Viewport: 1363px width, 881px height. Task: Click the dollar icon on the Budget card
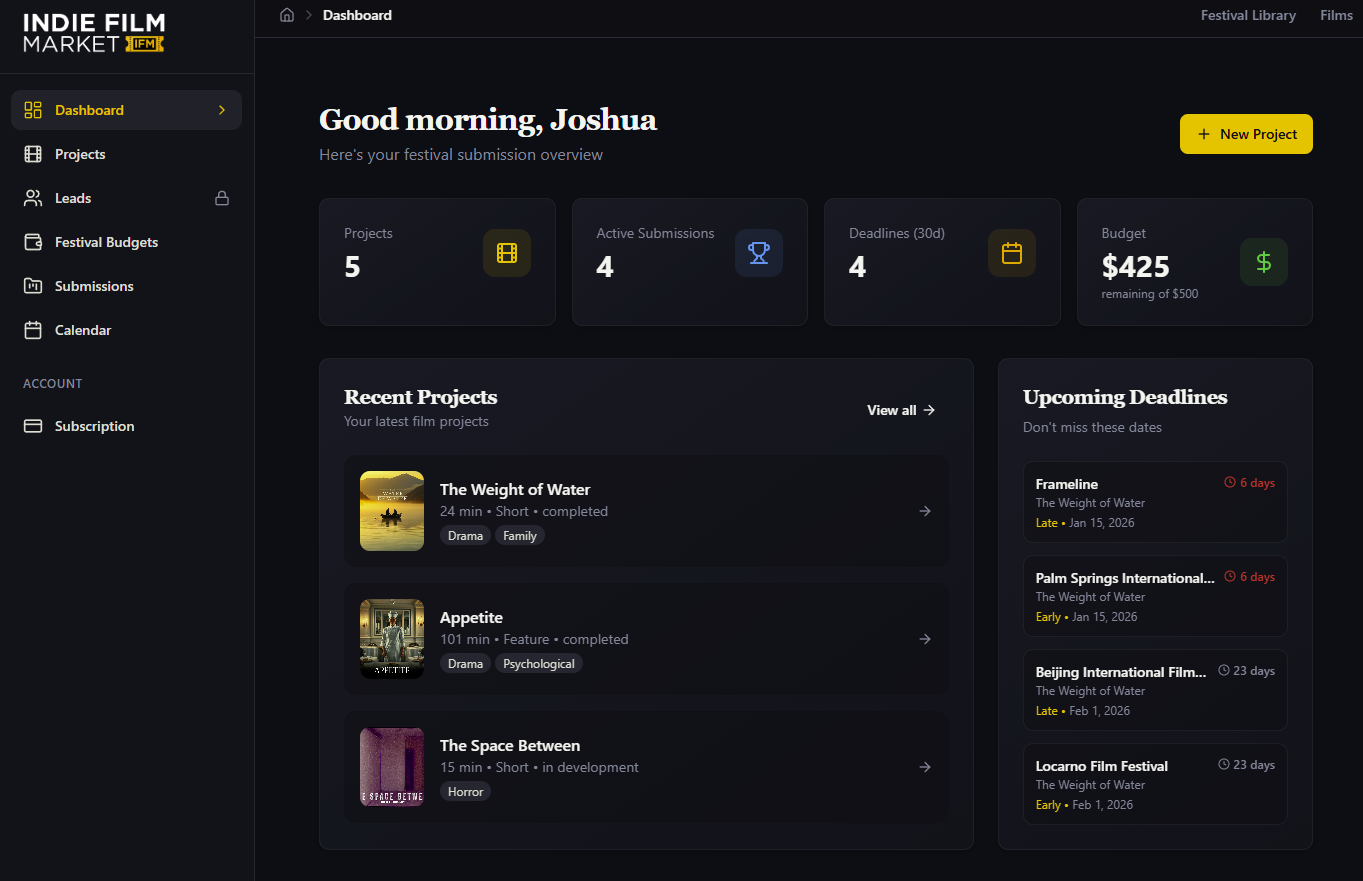(x=1264, y=262)
